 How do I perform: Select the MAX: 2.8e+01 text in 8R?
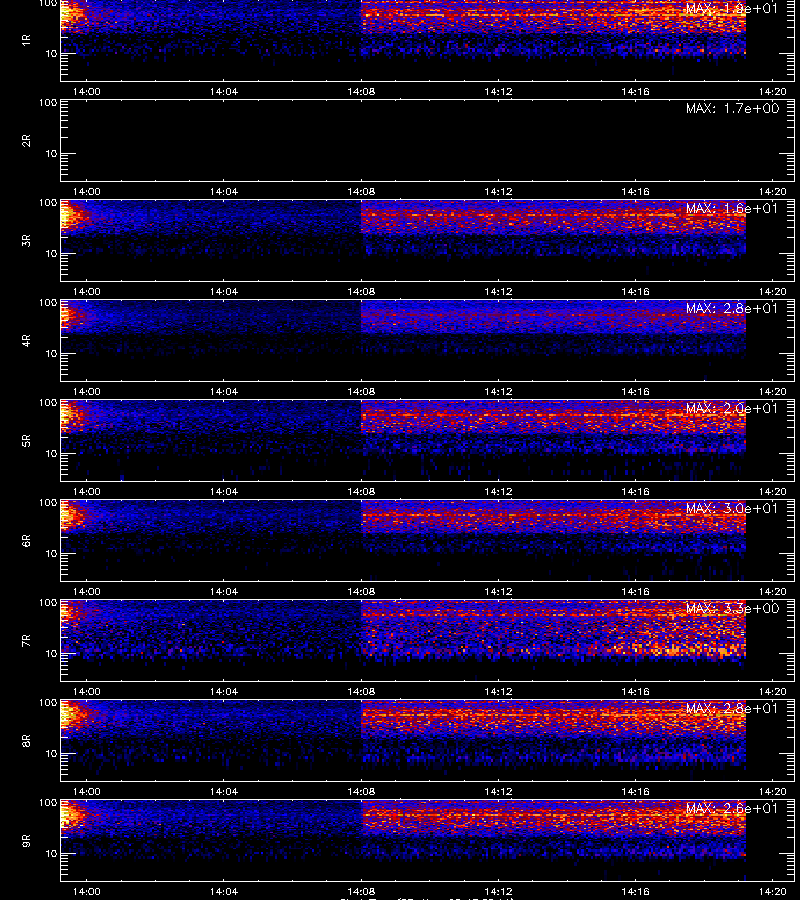click(x=732, y=708)
